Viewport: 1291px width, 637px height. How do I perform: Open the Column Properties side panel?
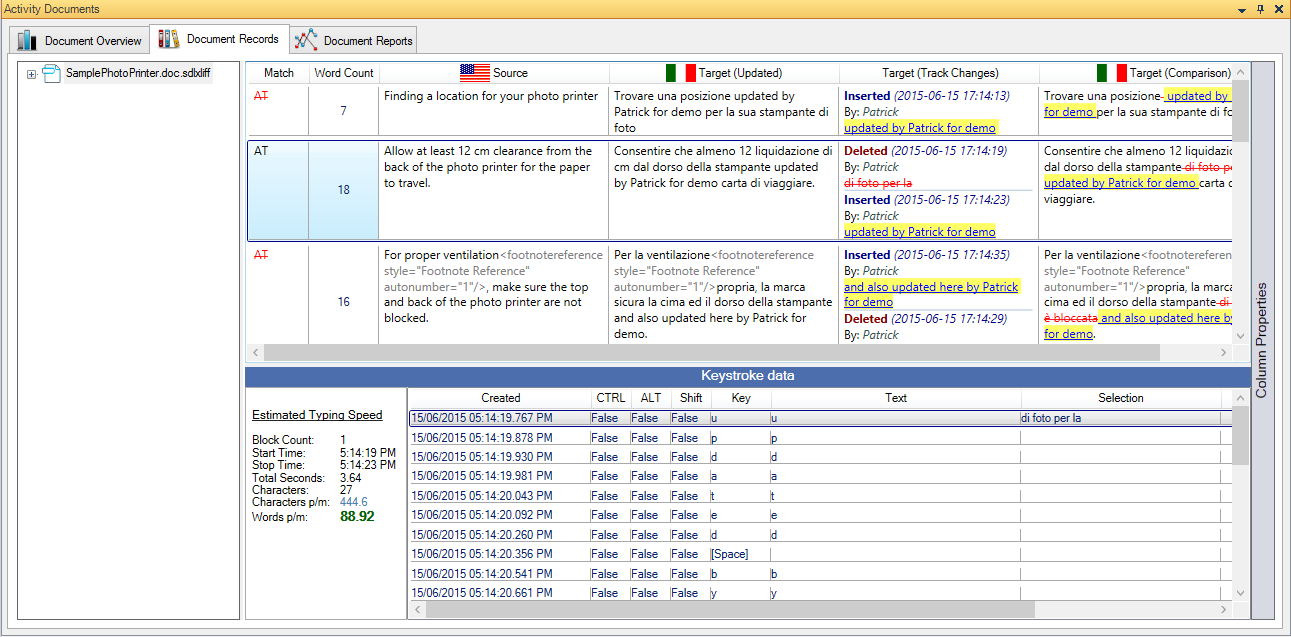coord(1262,340)
